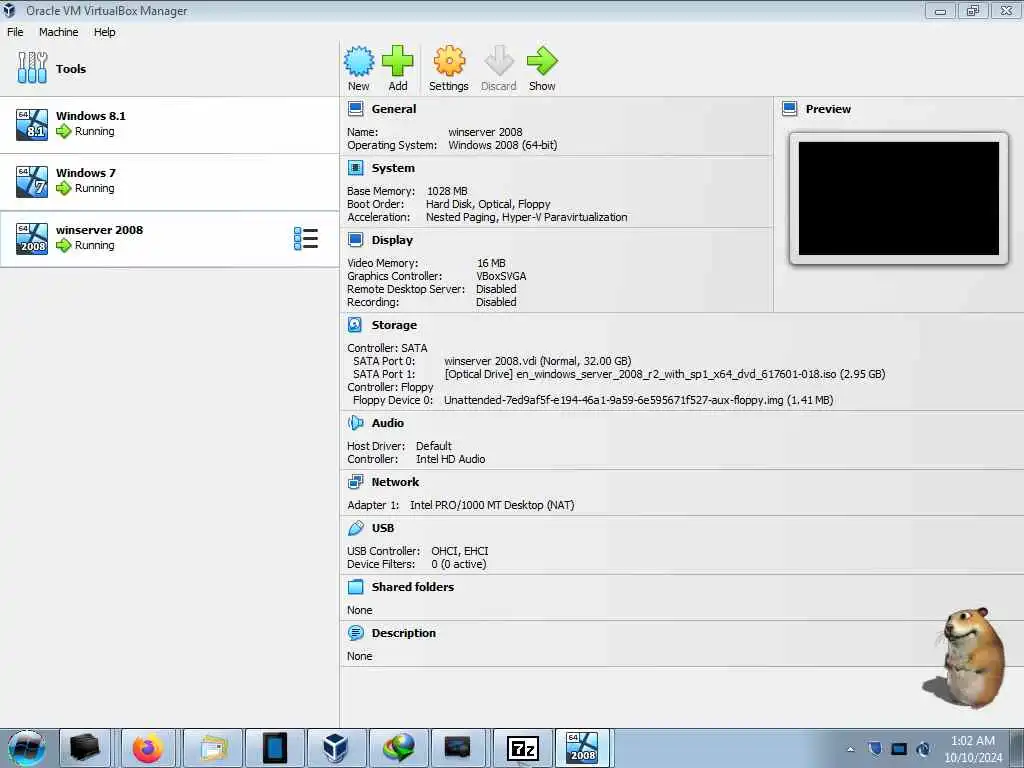Click the Windows 7 VM icon
Viewport: 1024px width, 768px height.
[x=32, y=182]
